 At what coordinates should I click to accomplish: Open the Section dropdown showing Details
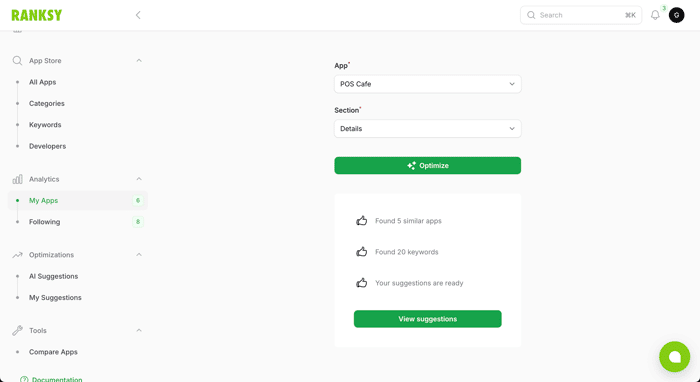428,129
